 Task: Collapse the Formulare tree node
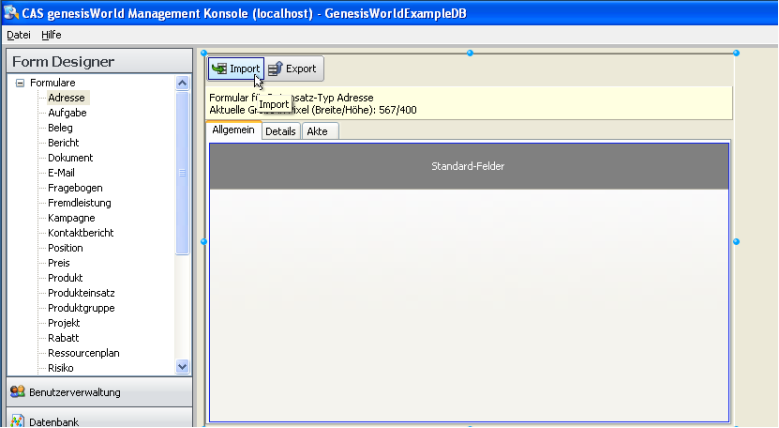20,83
